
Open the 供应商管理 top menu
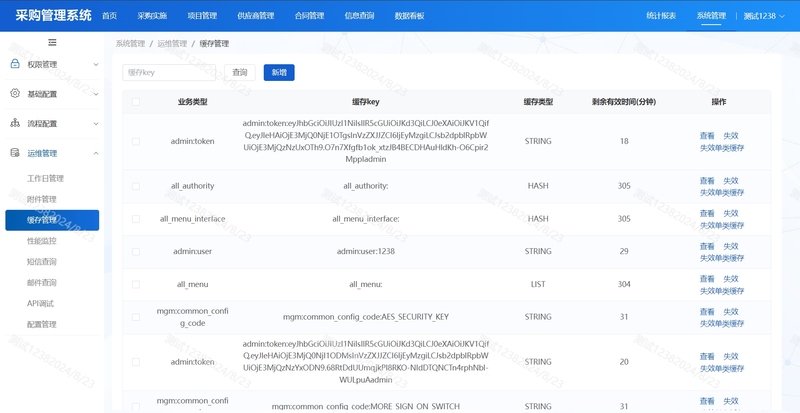256,16
